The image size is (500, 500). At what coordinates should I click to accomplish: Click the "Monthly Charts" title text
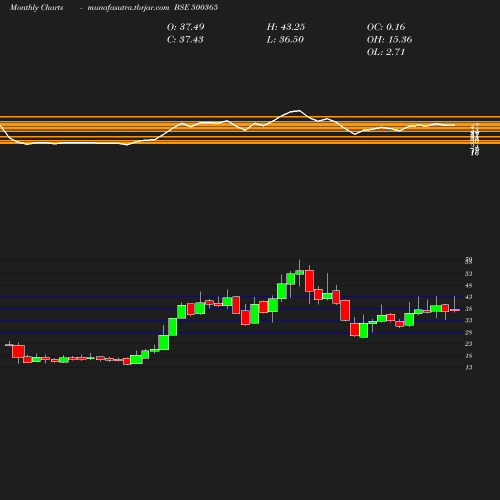pos(37,7)
